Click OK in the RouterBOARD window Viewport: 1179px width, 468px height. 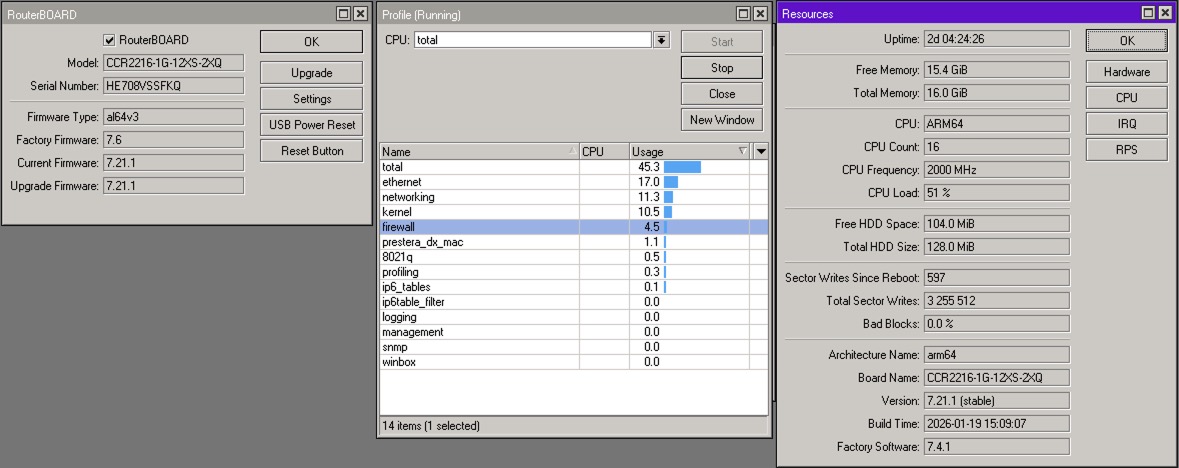tap(311, 42)
